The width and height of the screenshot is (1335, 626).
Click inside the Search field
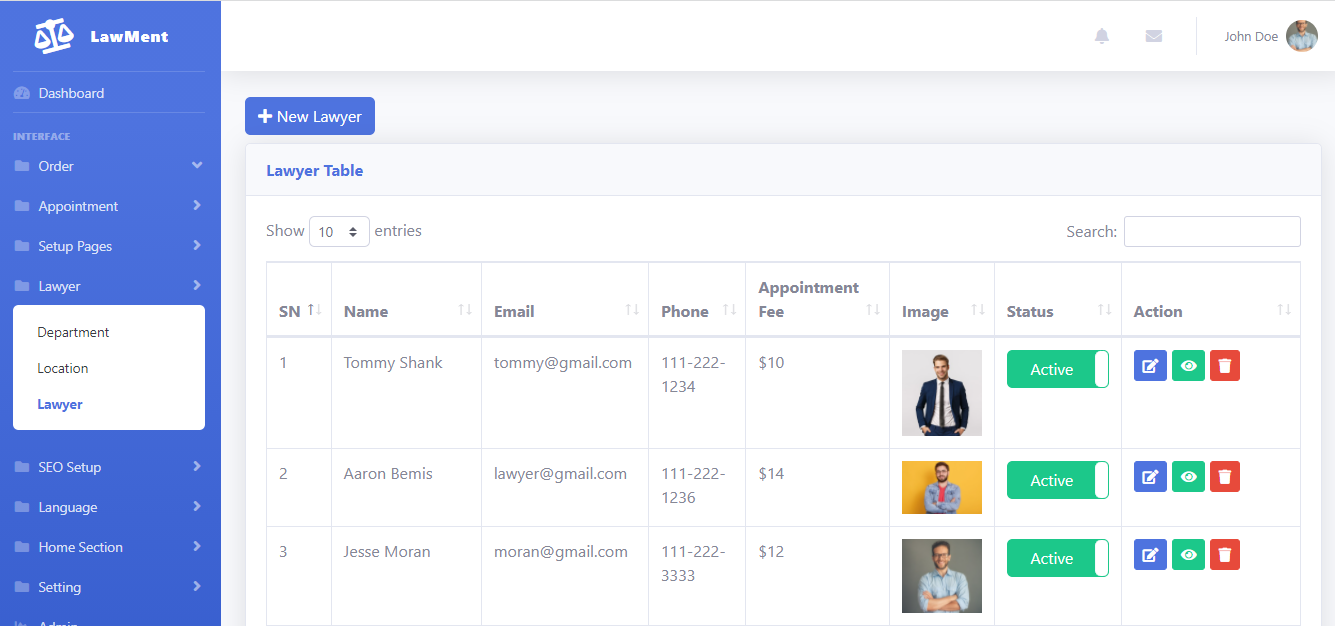pyautogui.click(x=1212, y=231)
